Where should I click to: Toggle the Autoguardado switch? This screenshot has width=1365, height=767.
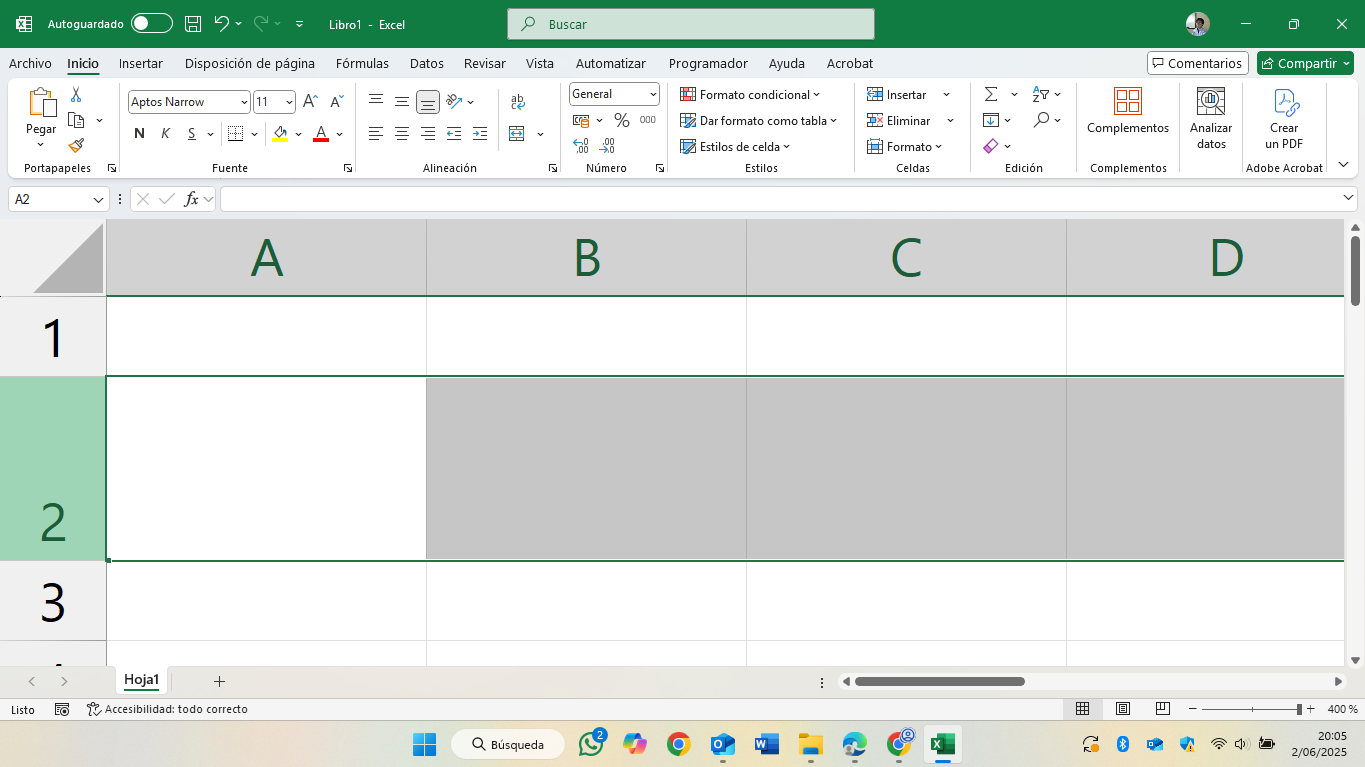click(152, 23)
